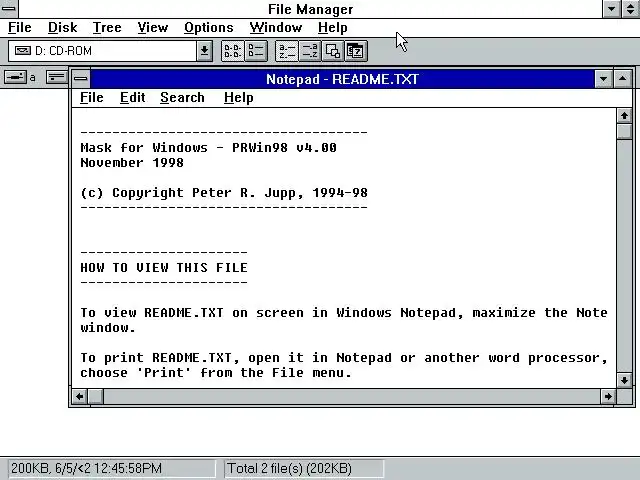Open Tree menu in File Manager
This screenshot has height=480, width=640.
click(107, 27)
